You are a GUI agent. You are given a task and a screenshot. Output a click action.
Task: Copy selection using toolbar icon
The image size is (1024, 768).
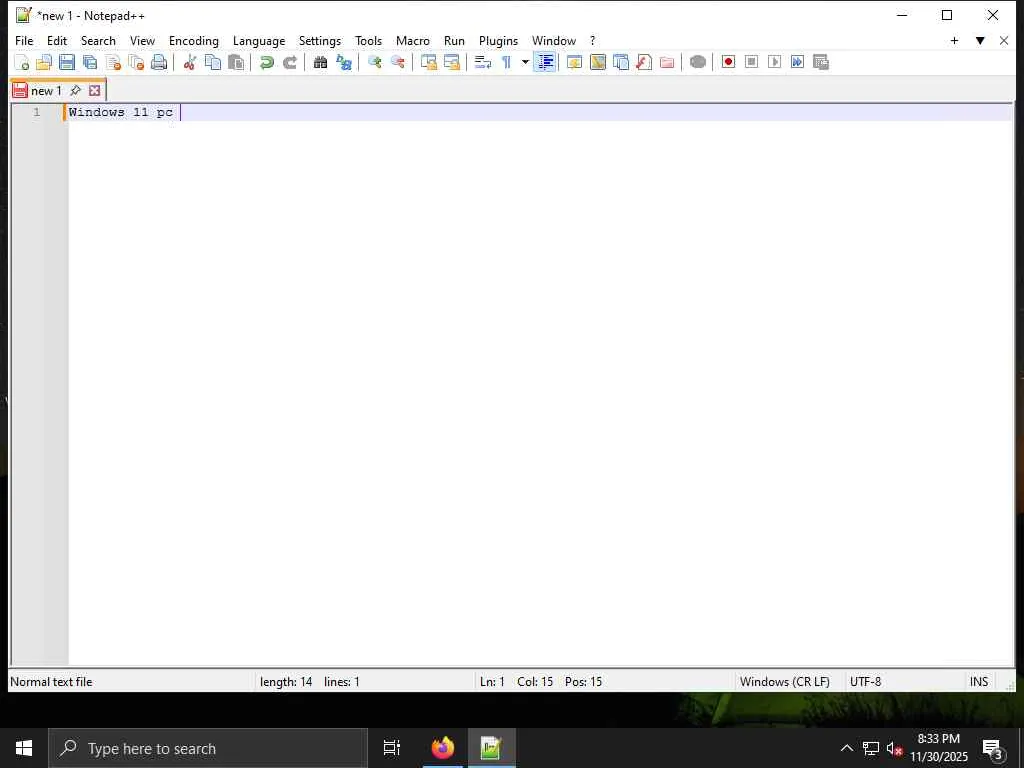click(x=213, y=62)
